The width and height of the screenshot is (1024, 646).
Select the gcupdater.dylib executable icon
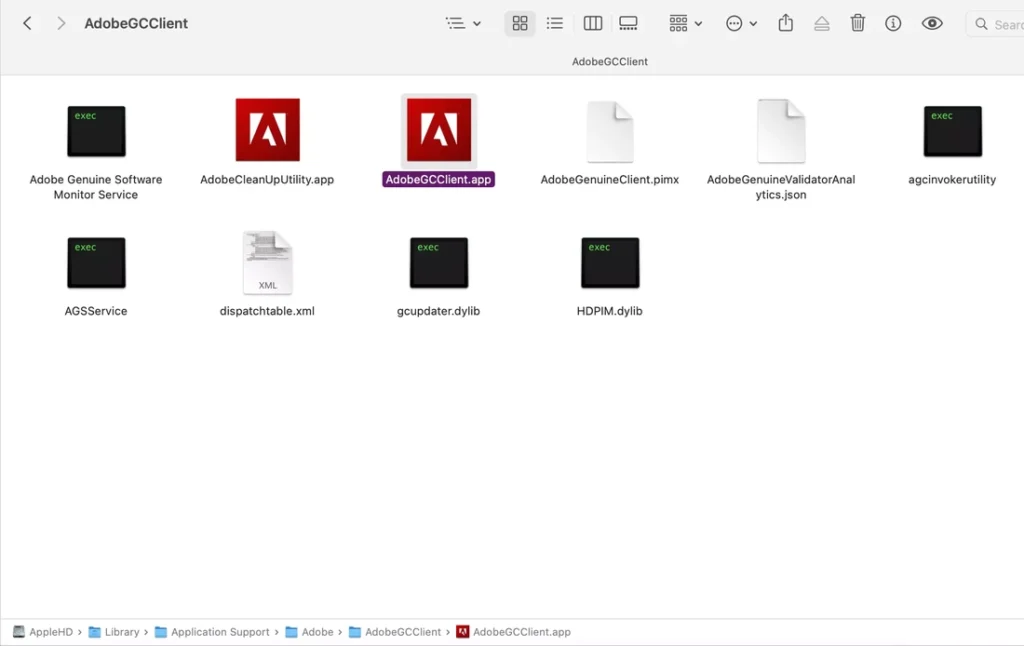pos(438,262)
